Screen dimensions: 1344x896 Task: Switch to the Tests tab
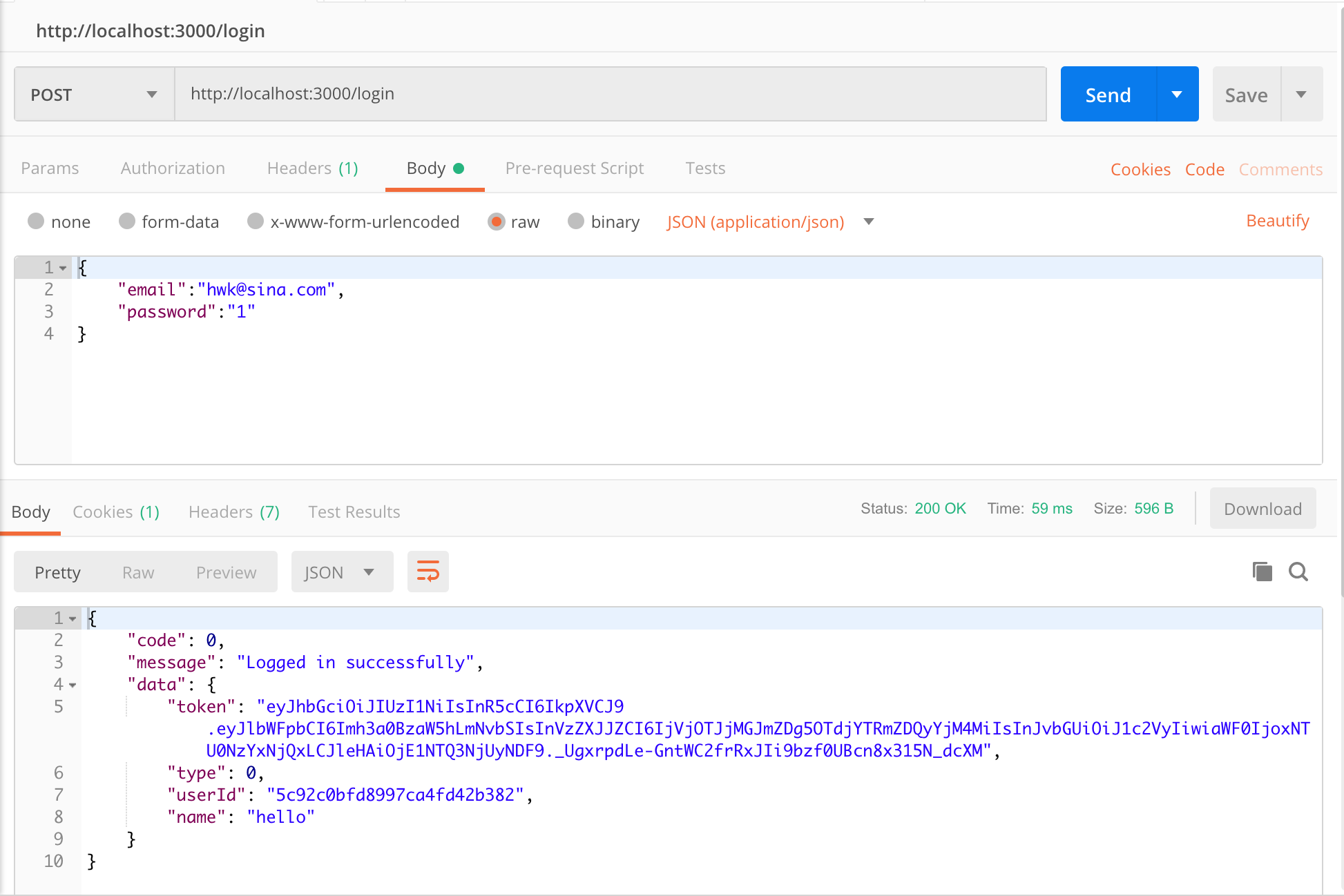point(705,168)
